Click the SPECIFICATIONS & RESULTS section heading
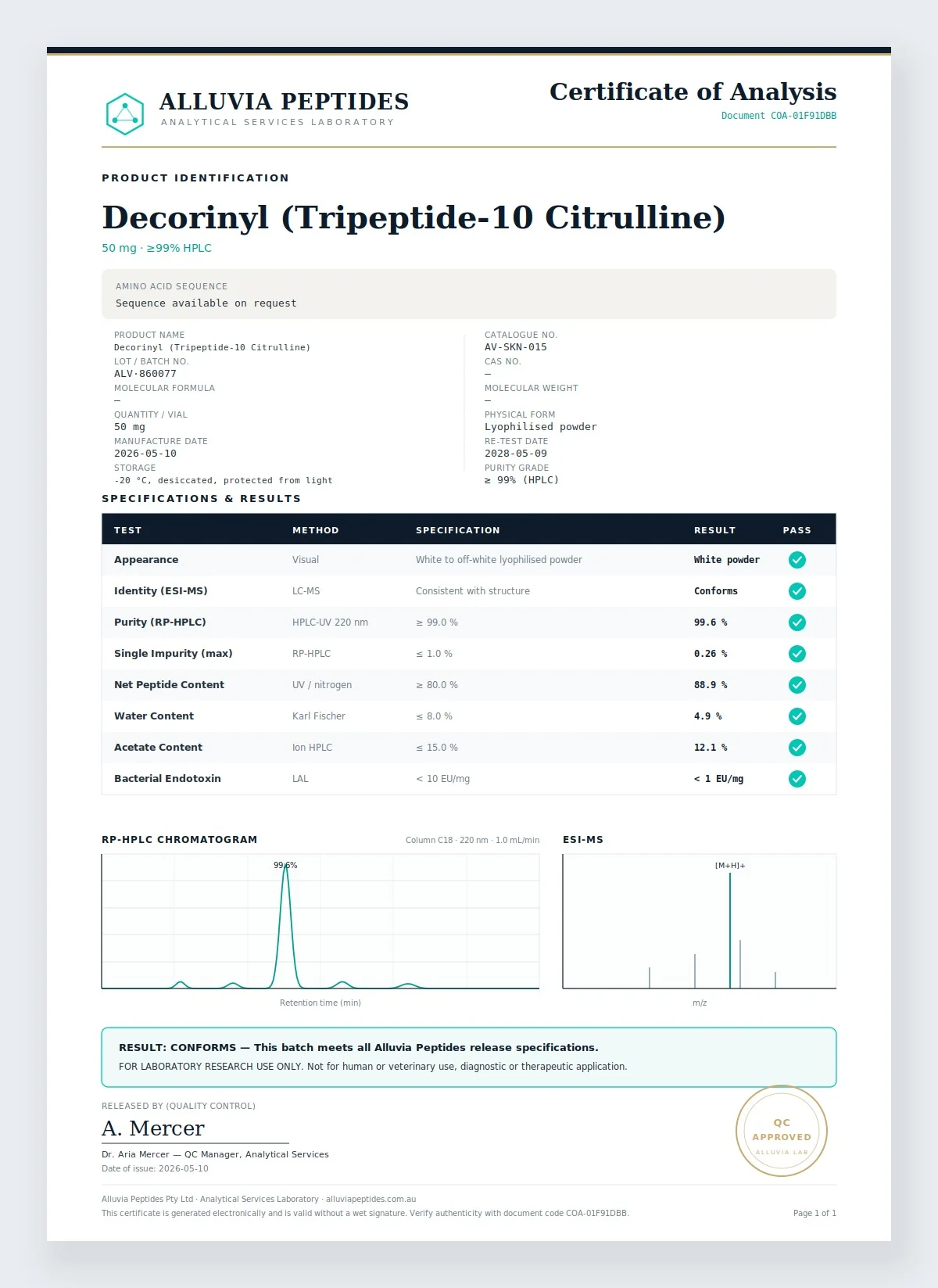 pos(202,499)
